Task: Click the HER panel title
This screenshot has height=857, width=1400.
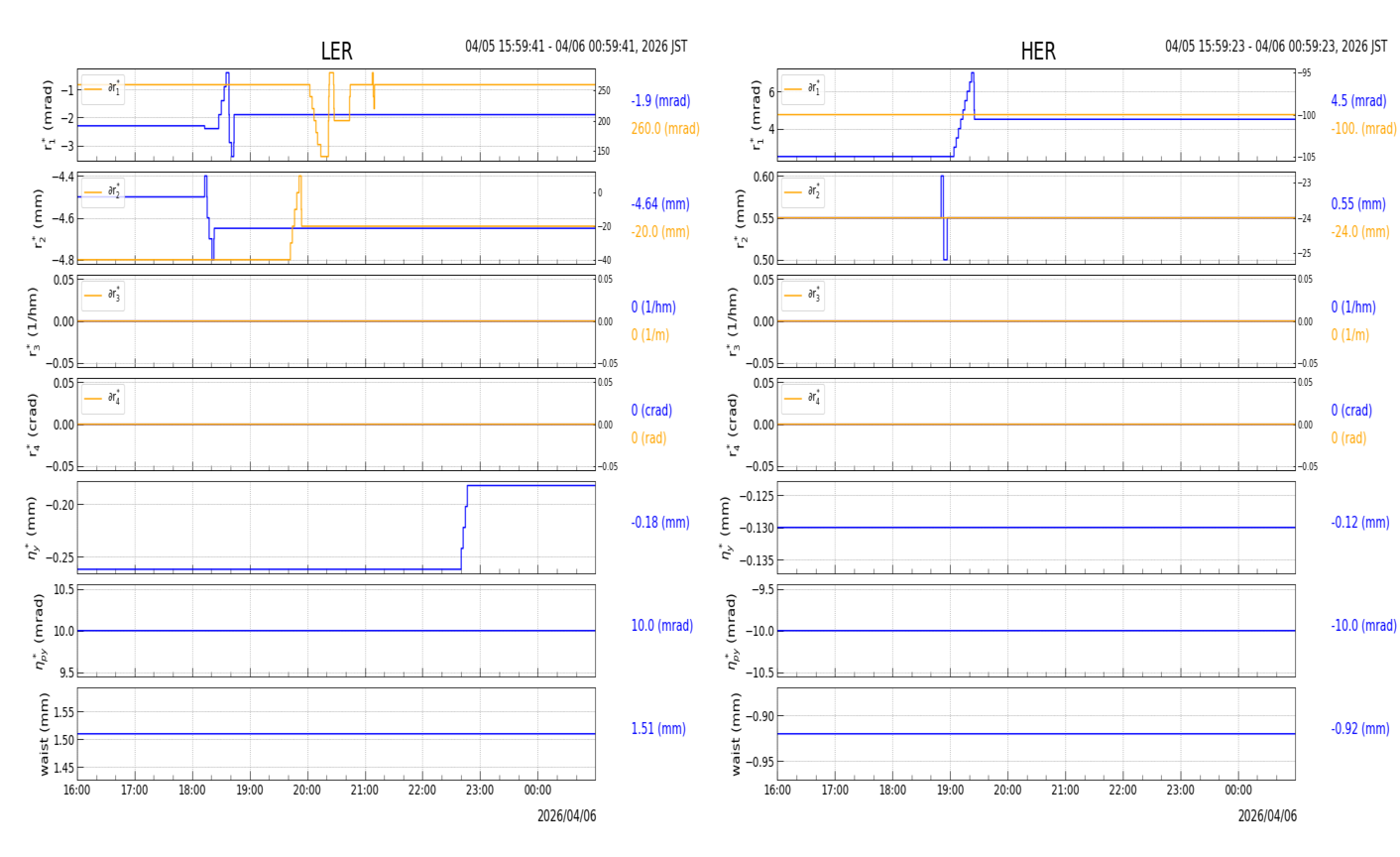Action: click(1038, 52)
